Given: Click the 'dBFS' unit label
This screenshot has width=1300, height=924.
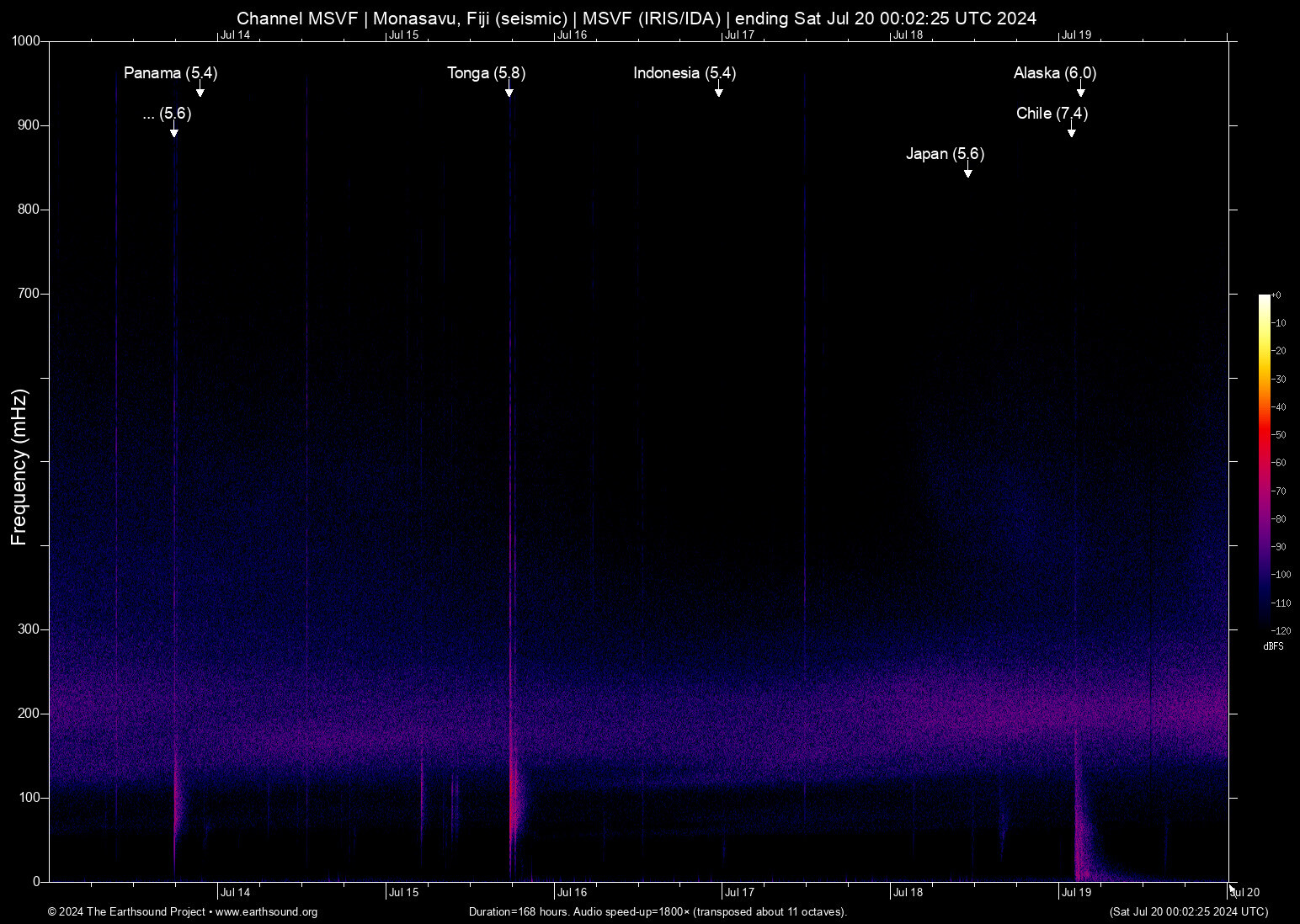Looking at the screenshot, I should click(1274, 646).
